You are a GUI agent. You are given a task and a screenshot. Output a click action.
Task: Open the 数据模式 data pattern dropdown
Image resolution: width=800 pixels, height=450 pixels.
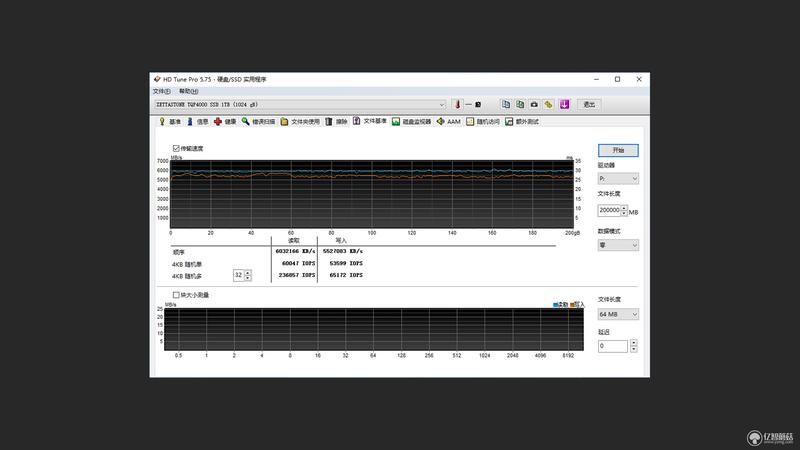[x=618, y=245]
